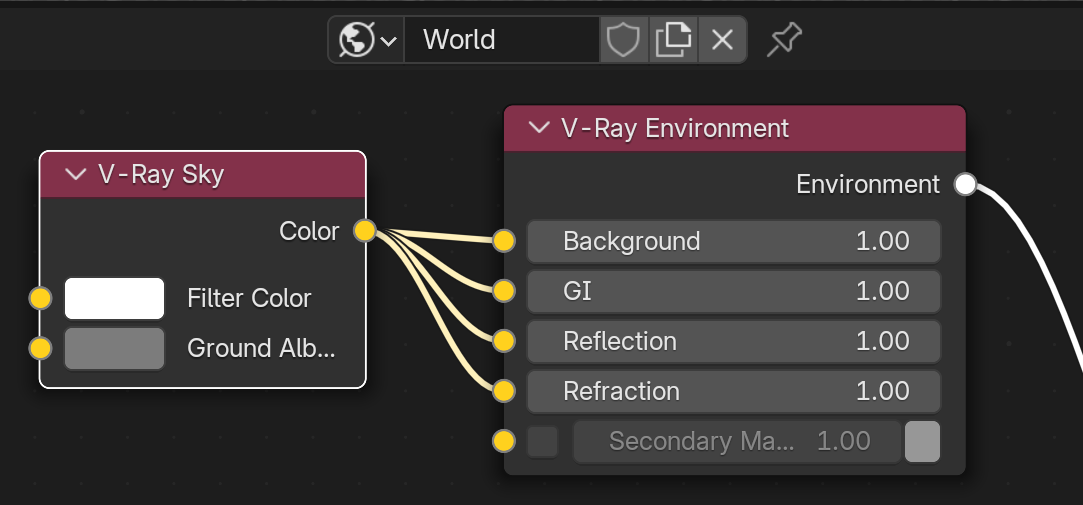Image resolution: width=1083 pixels, height=505 pixels.
Task: Click the V-Ray Sky Color output socket
Action: [365, 231]
